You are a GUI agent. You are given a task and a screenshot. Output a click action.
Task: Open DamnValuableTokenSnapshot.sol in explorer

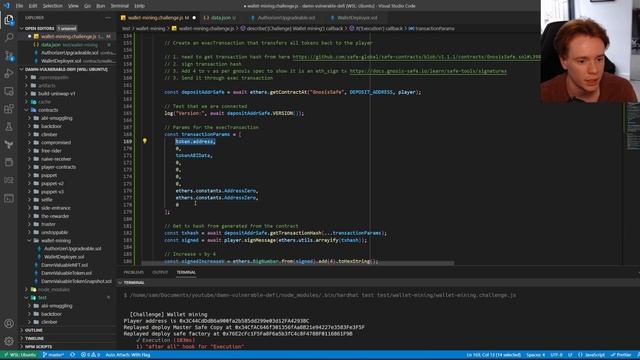pyautogui.click(x=76, y=282)
